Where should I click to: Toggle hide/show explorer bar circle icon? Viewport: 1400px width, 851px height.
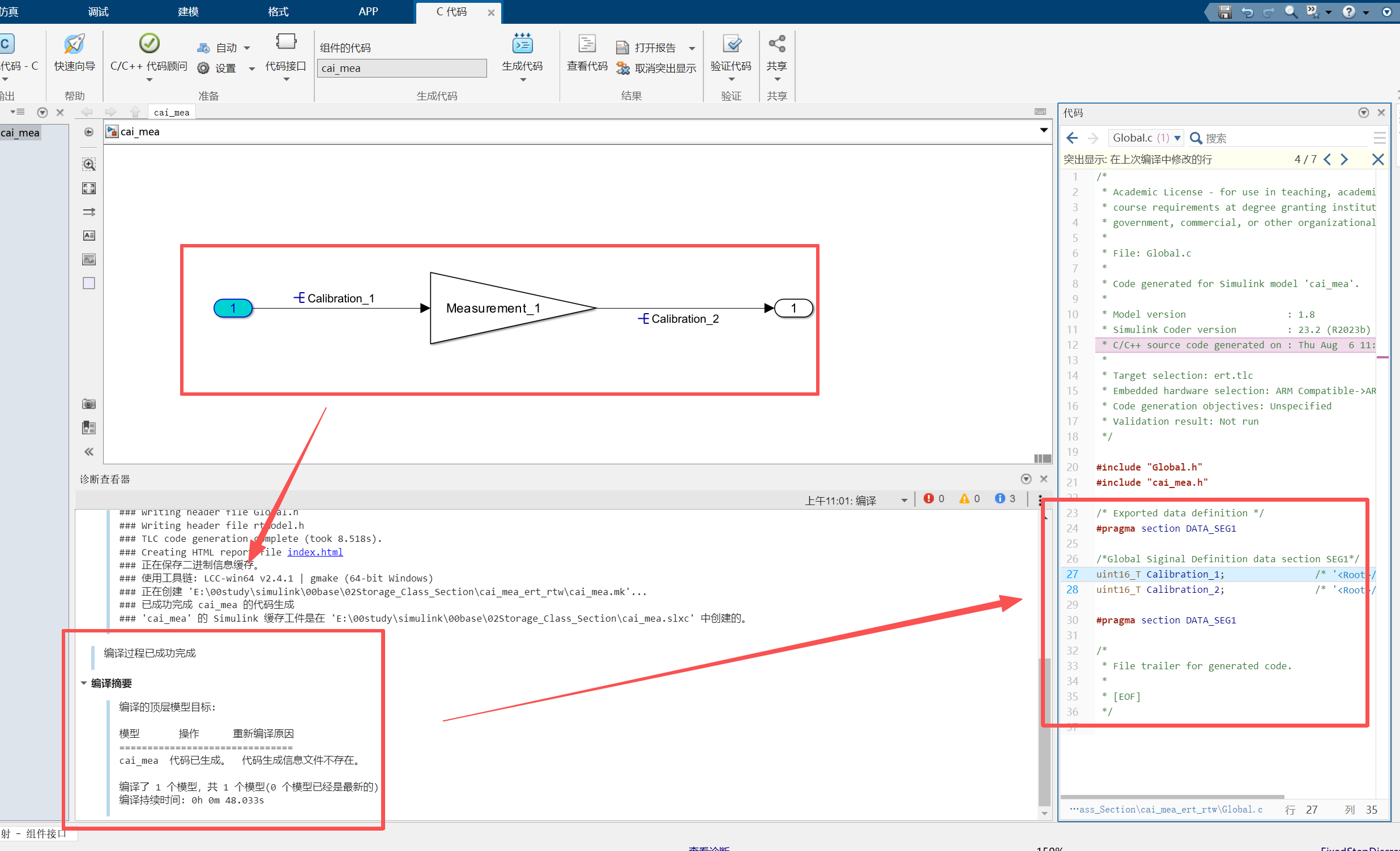(89, 132)
